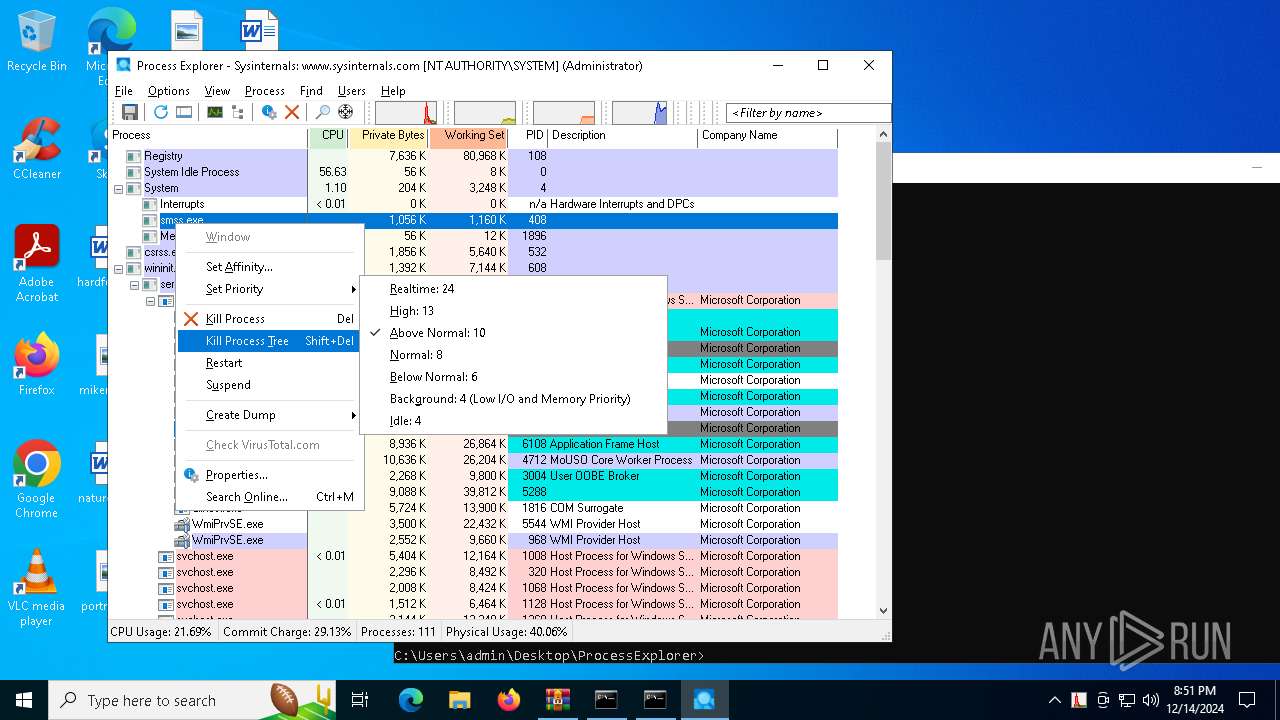Open Microsoft Edge from the taskbar
The image size is (1280, 720).
[410, 700]
